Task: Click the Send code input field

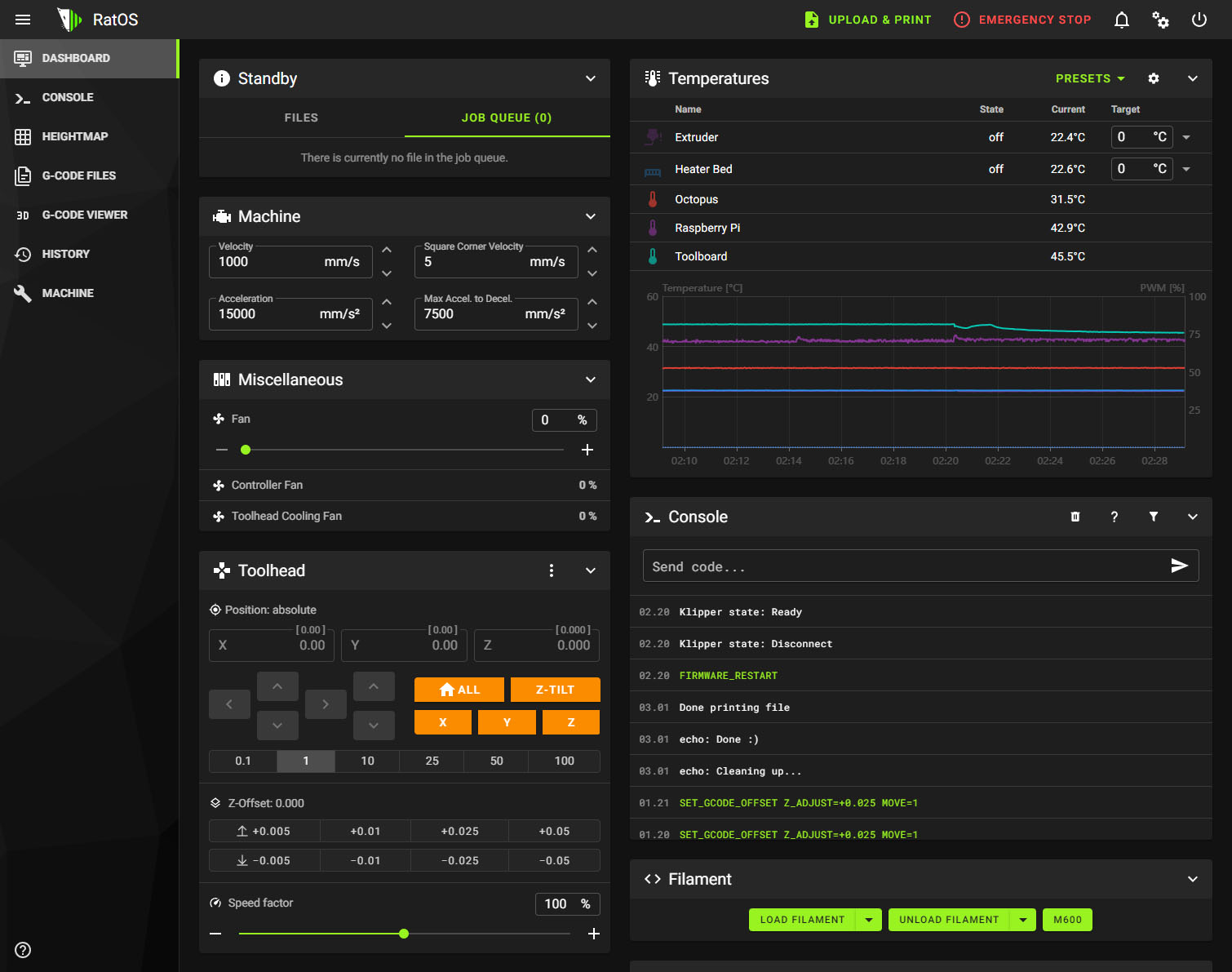Action: [x=906, y=566]
